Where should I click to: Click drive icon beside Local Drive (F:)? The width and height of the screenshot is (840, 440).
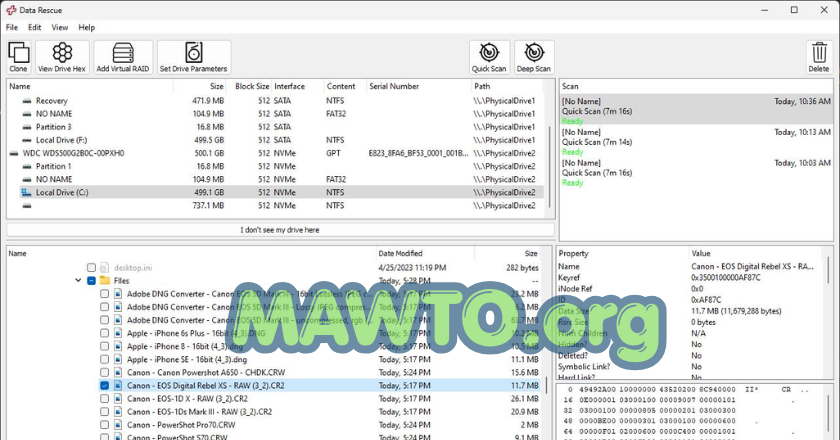(27, 140)
